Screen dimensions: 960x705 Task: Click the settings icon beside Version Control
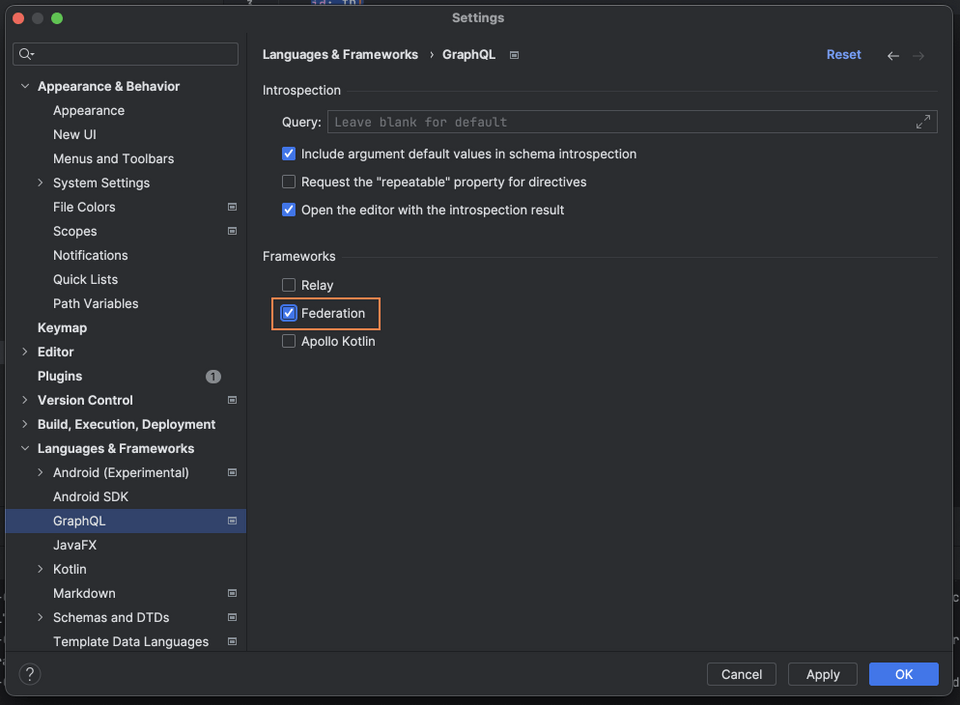click(232, 400)
